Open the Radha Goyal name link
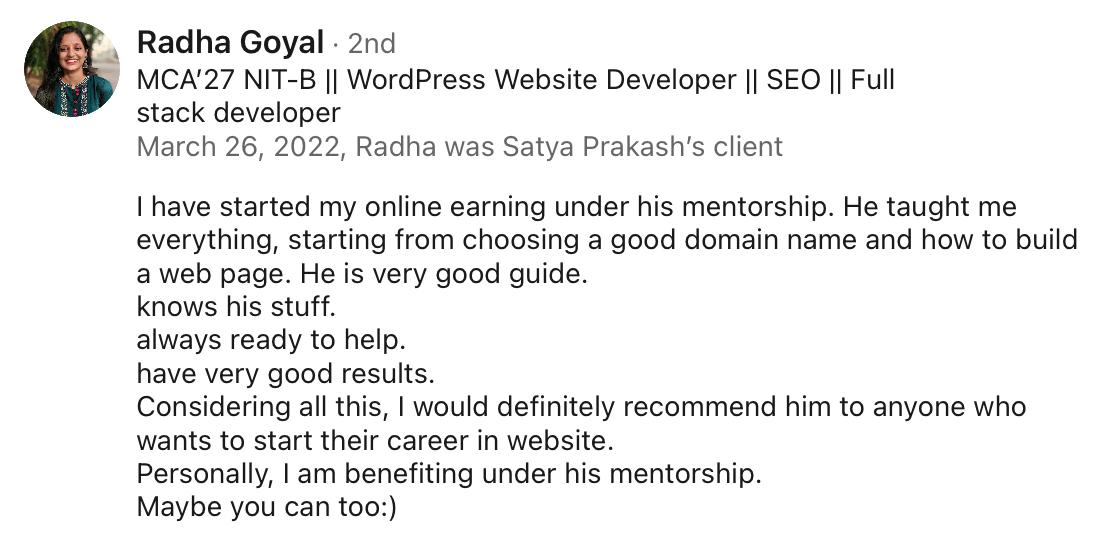This screenshot has width=1104, height=543. pos(230,43)
